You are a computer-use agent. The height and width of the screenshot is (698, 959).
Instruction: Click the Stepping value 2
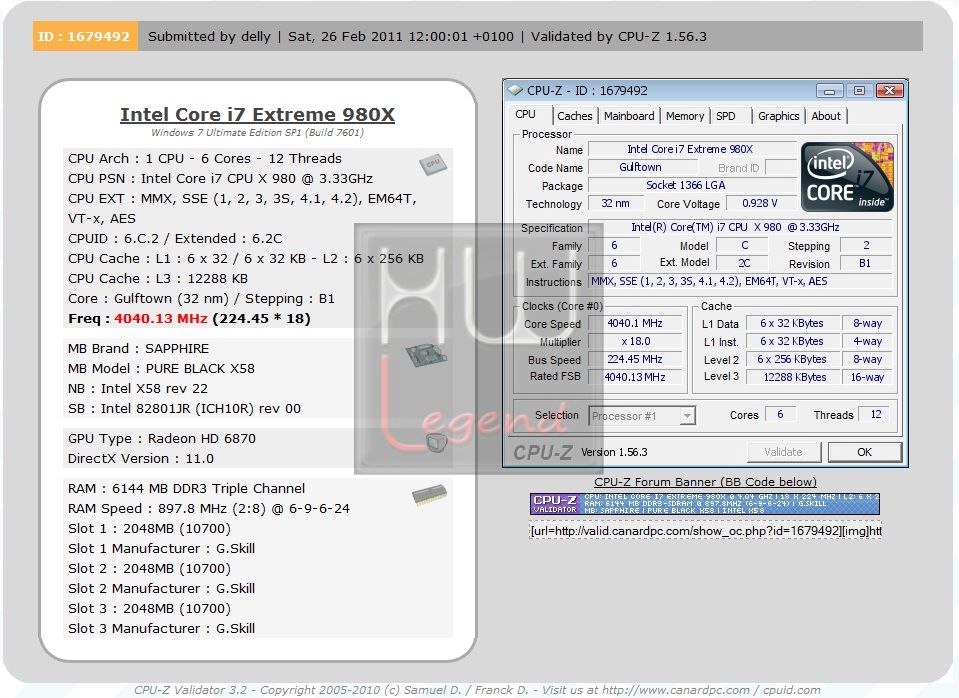point(865,245)
